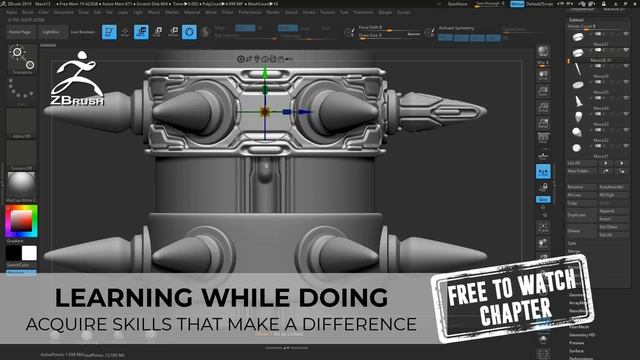Click the AutoReorder button
This screenshot has width=640, height=360.
click(x=613, y=187)
